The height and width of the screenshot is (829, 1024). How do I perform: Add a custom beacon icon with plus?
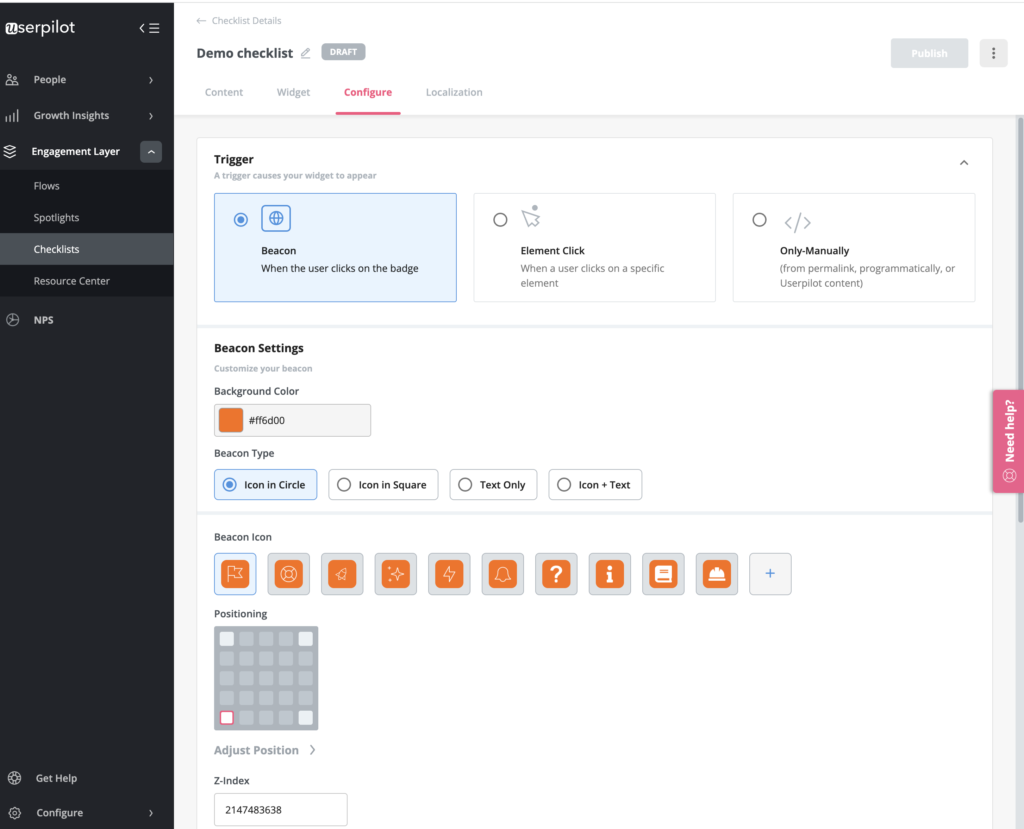pos(771,574)
